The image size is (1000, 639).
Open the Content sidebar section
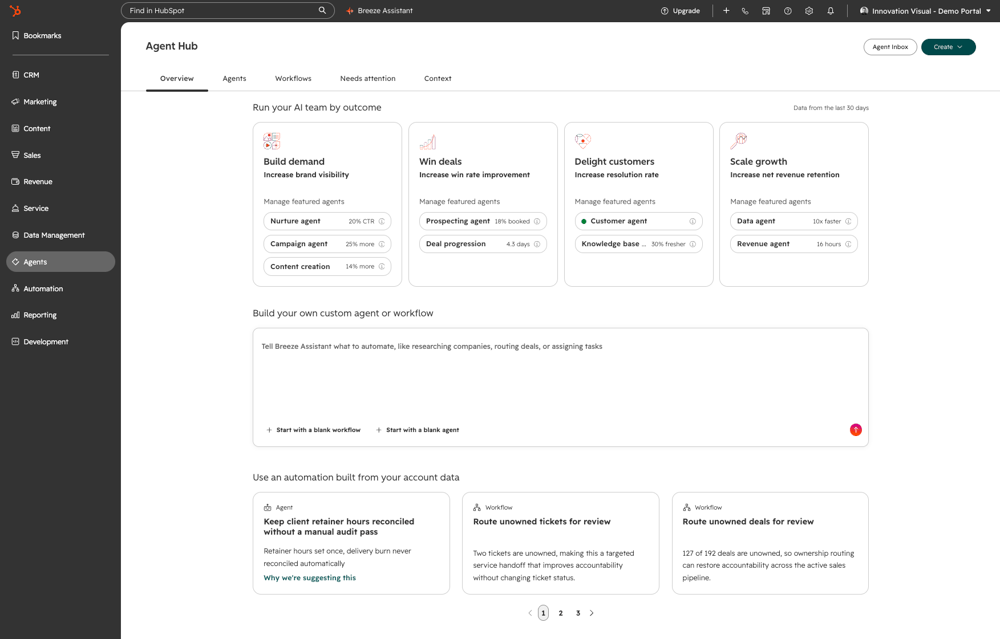(x=31, y=129)
